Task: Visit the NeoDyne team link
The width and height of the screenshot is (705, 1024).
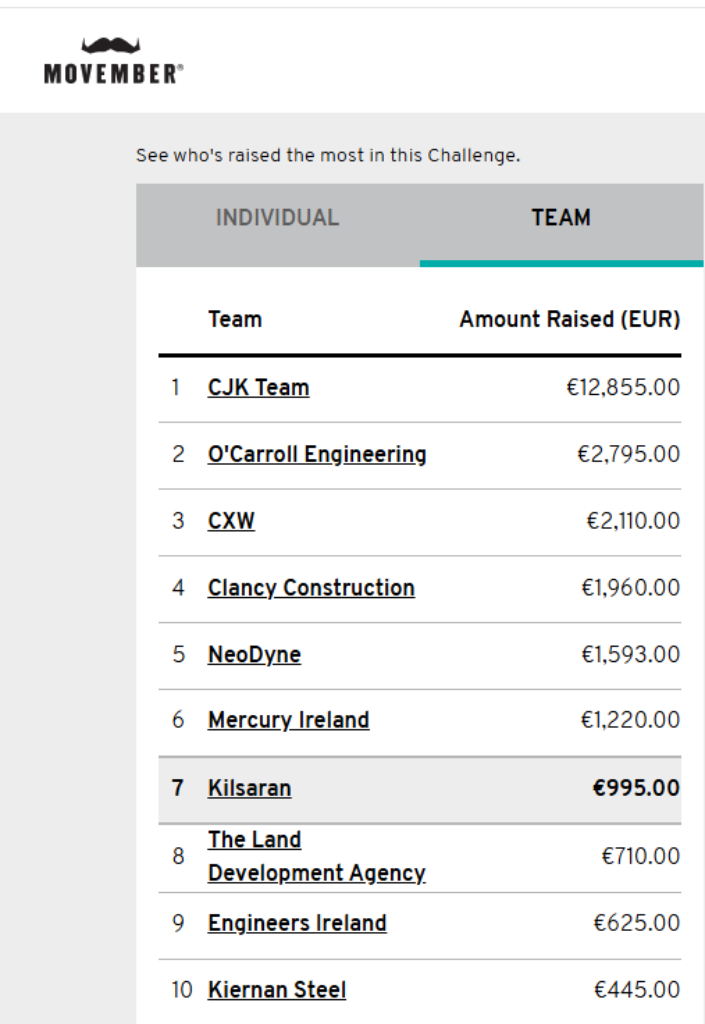Action: (254, 655)
